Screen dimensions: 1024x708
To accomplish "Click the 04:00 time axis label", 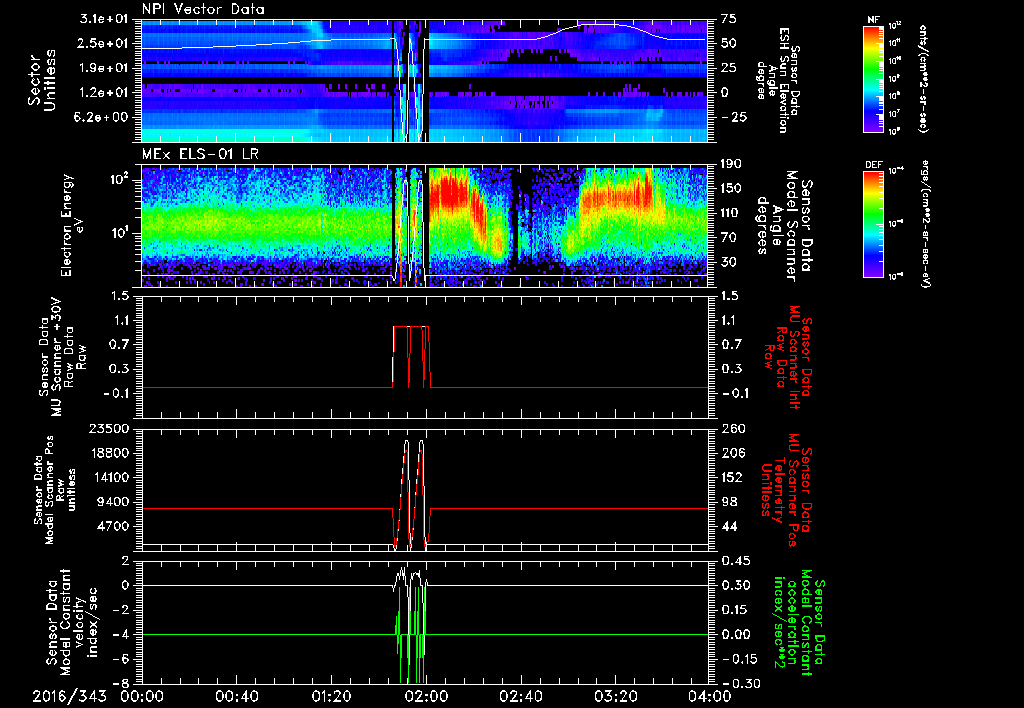I will (709, 695).
